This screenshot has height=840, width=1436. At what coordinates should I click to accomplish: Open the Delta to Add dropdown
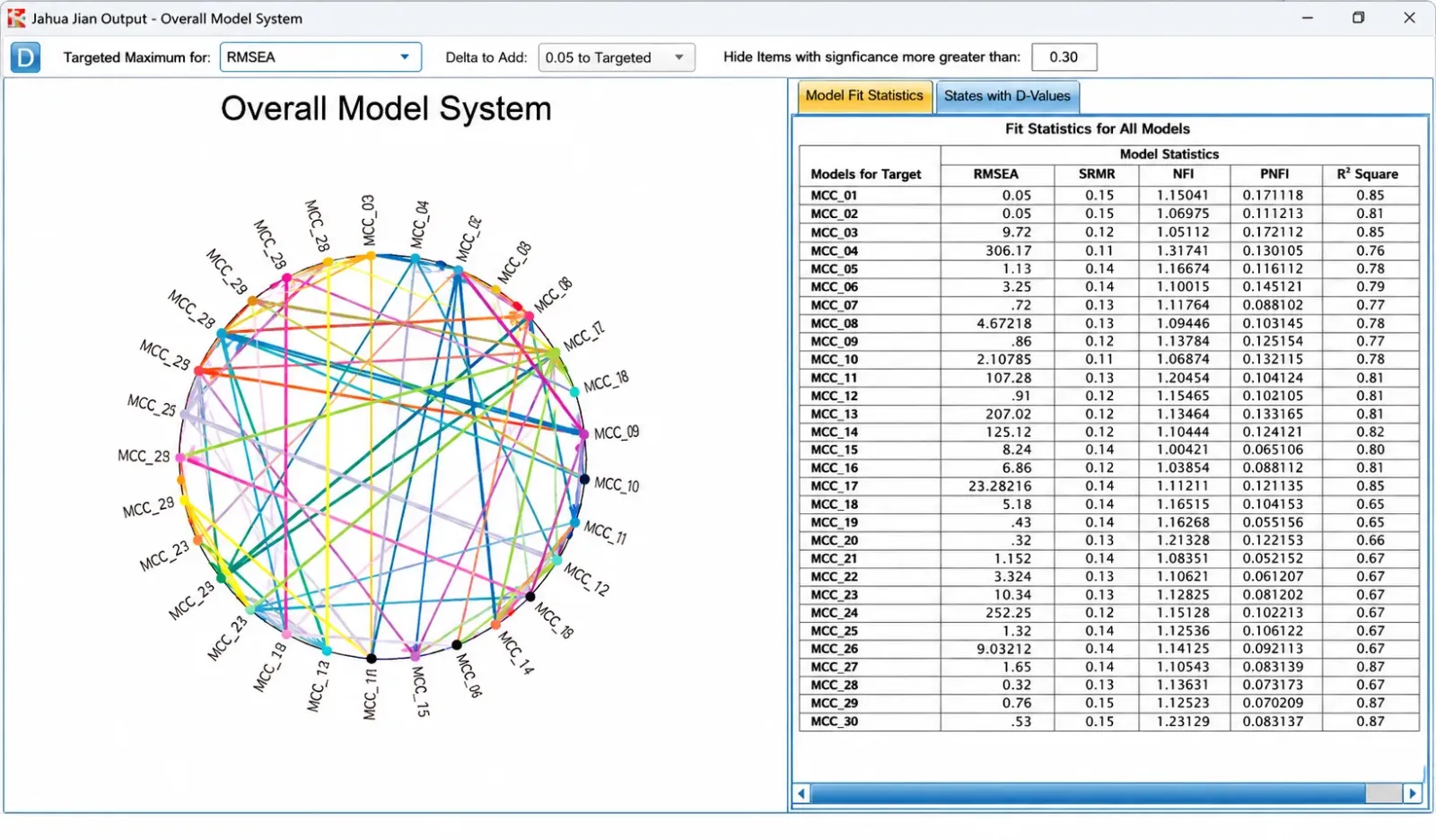[617, 57]
